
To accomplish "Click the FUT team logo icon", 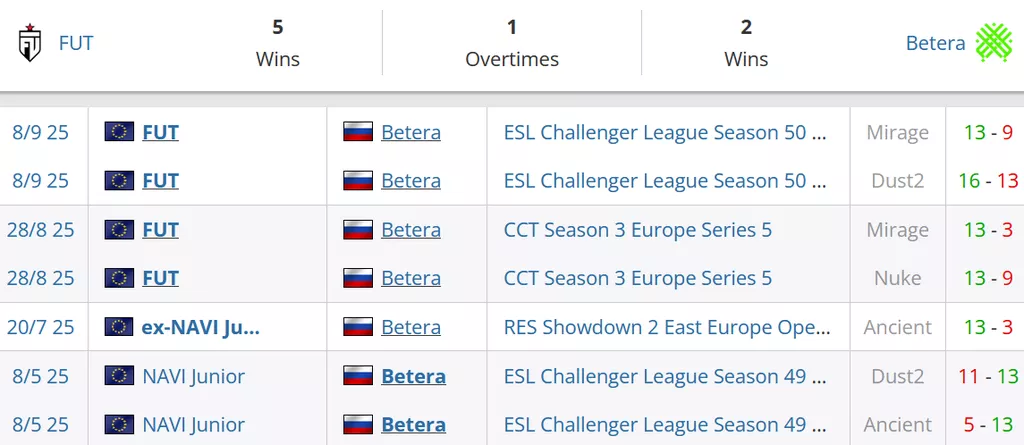I will [x=30, y=42].
